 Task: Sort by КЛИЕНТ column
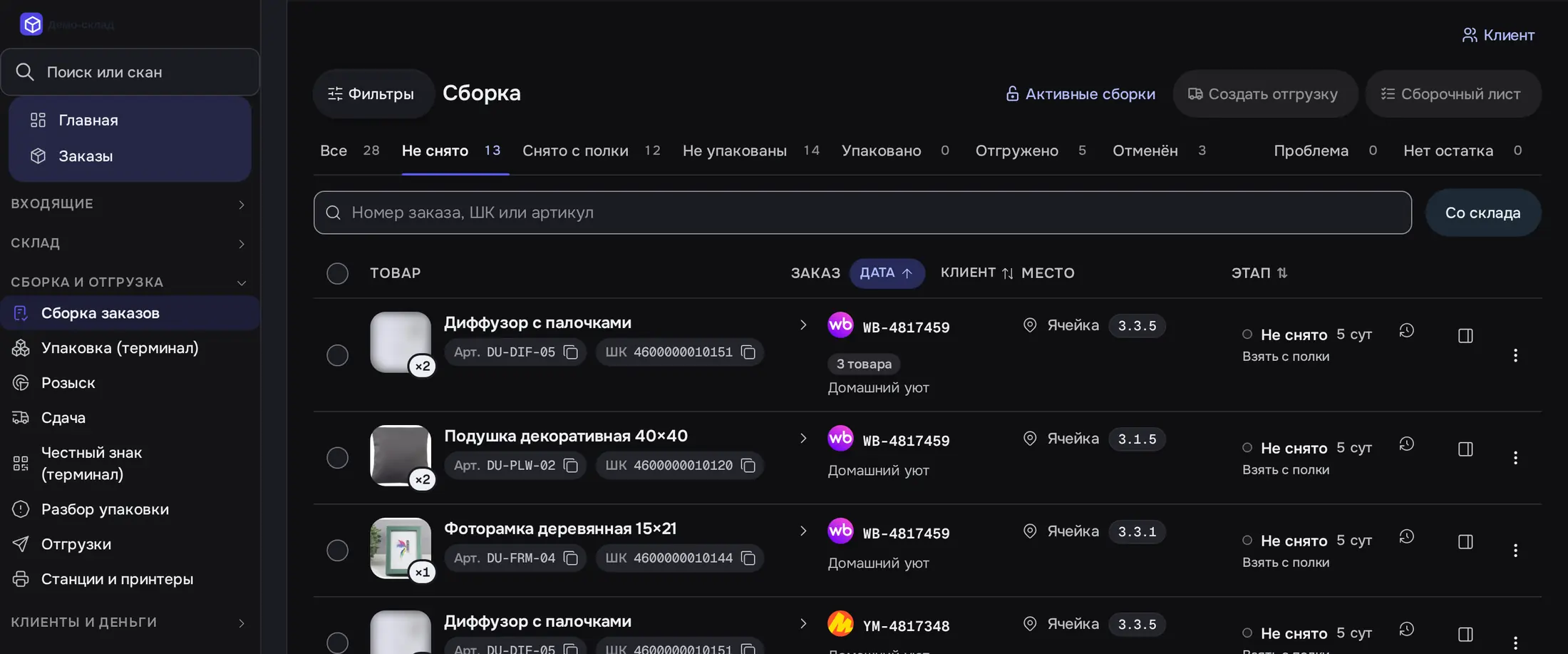(x=976, y=273)
